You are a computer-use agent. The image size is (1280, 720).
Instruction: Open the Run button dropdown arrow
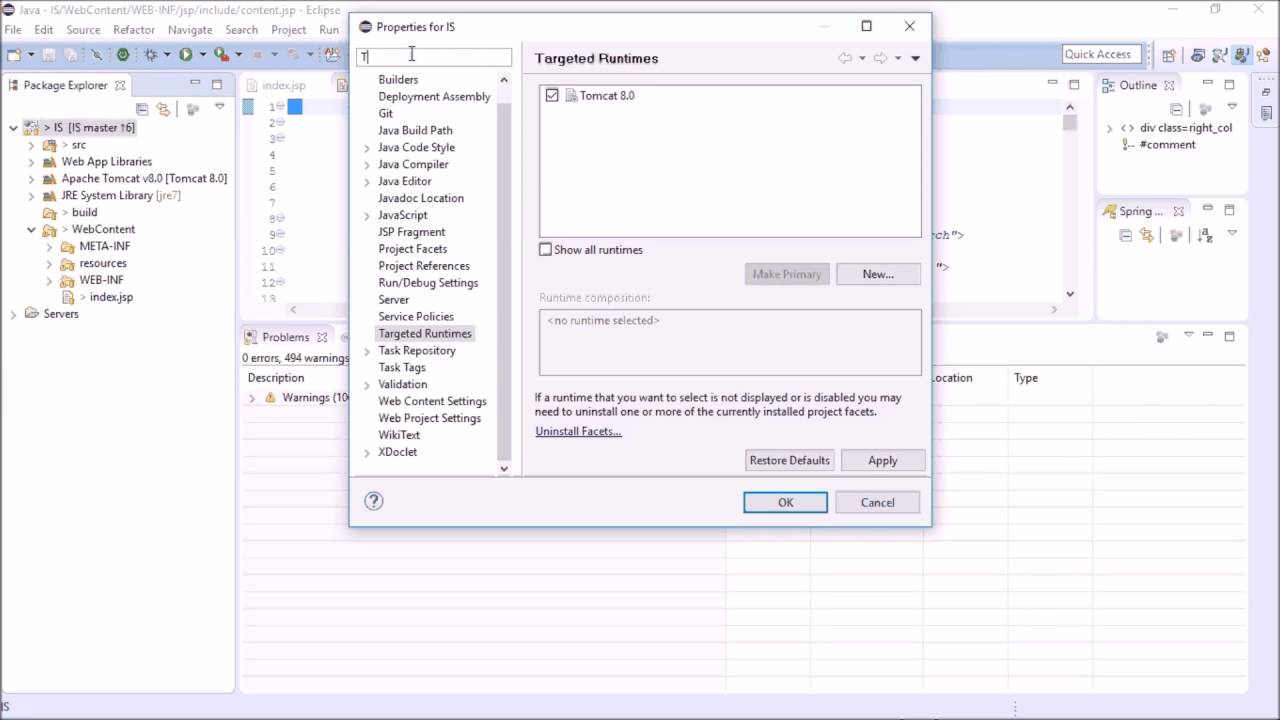tap(202, 55)
